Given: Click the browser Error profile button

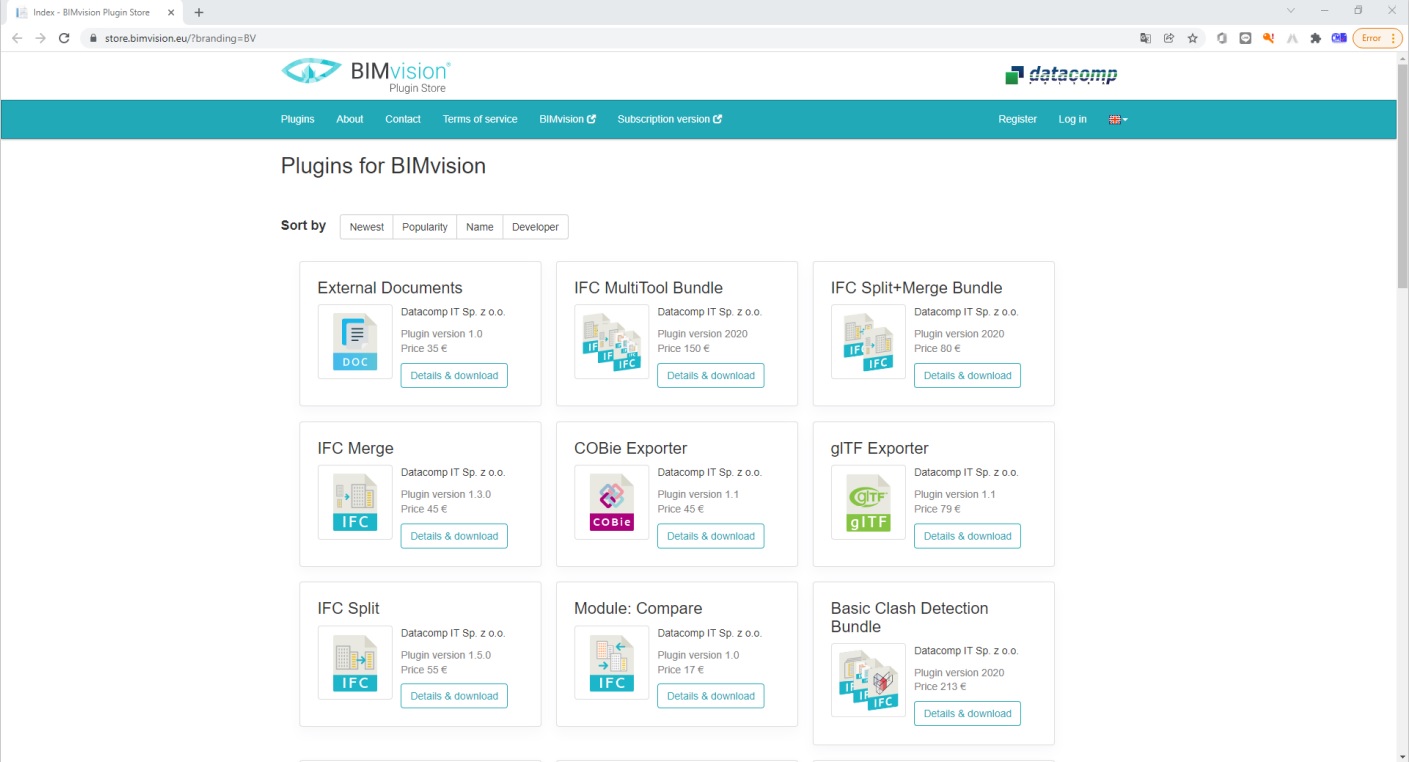Looking at the screenshot, I should pos(1377,38).
